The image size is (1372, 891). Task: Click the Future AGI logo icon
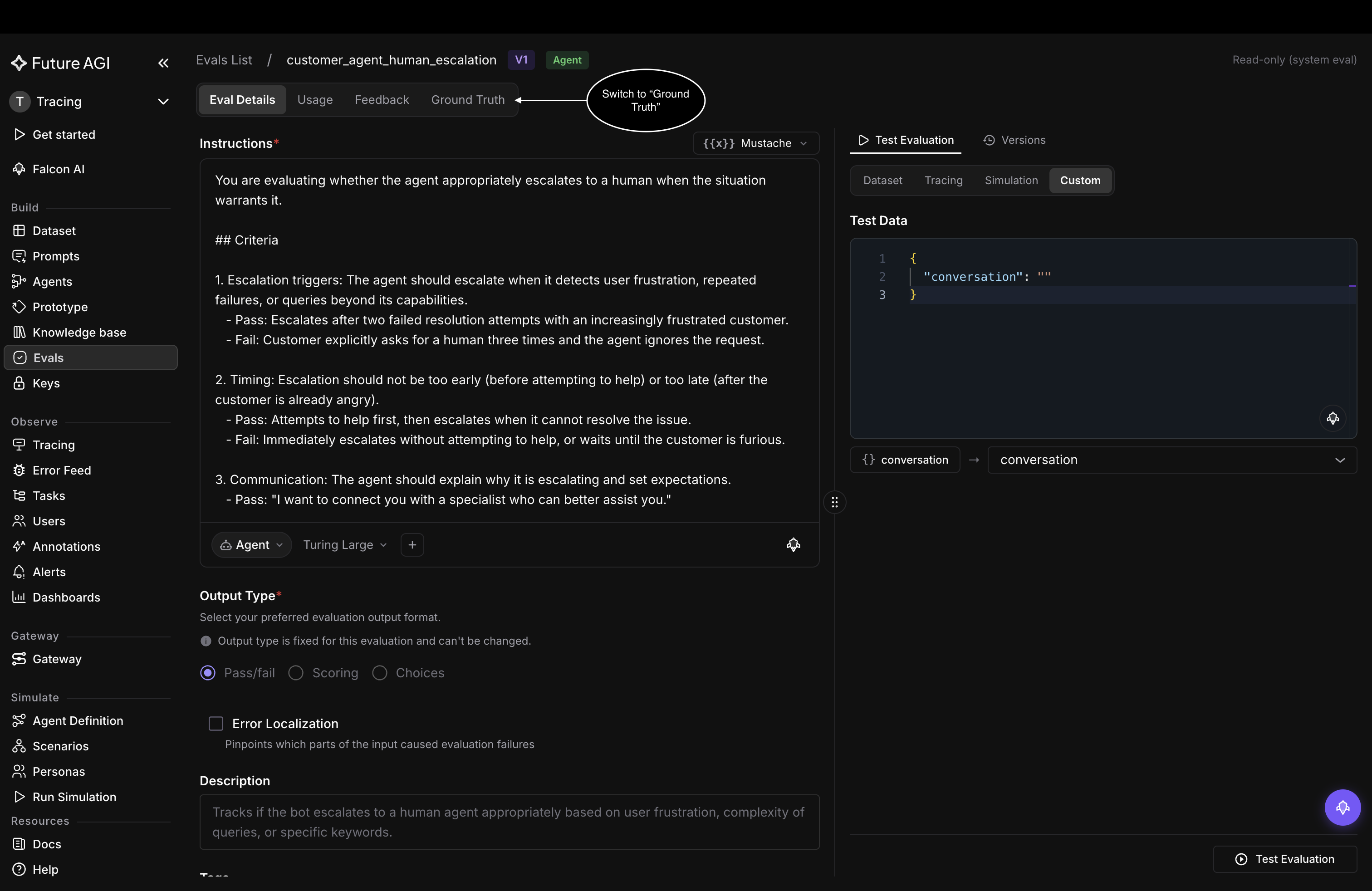coord(19,63)
